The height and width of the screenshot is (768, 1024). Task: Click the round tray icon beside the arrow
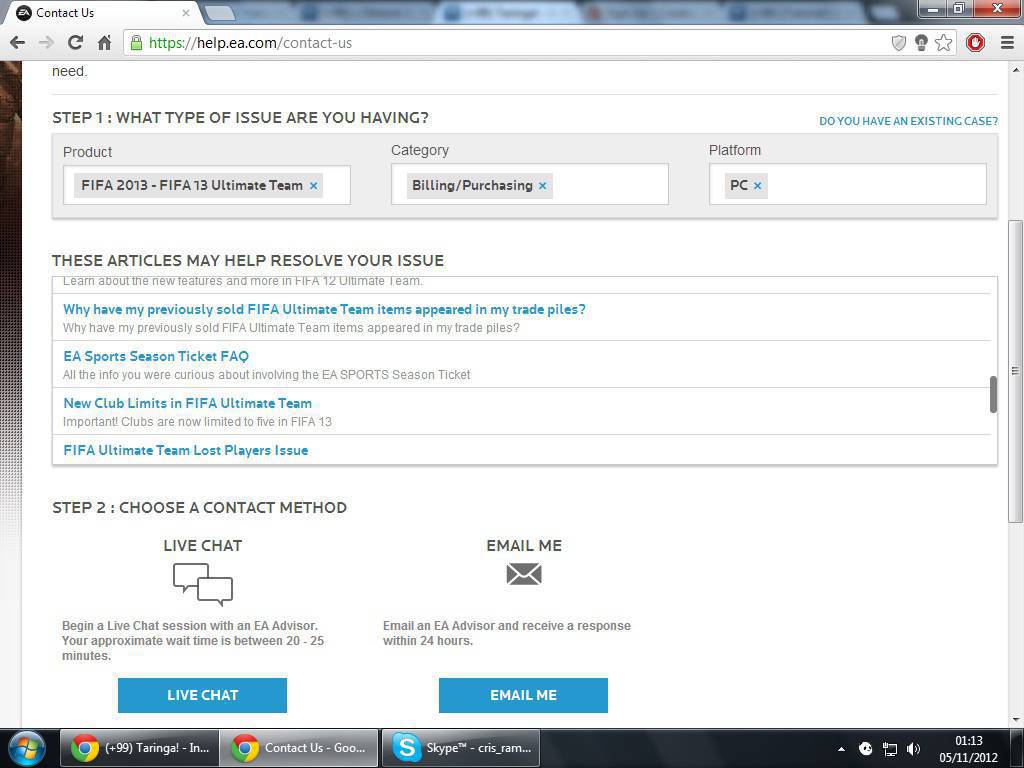pos(865,749)
